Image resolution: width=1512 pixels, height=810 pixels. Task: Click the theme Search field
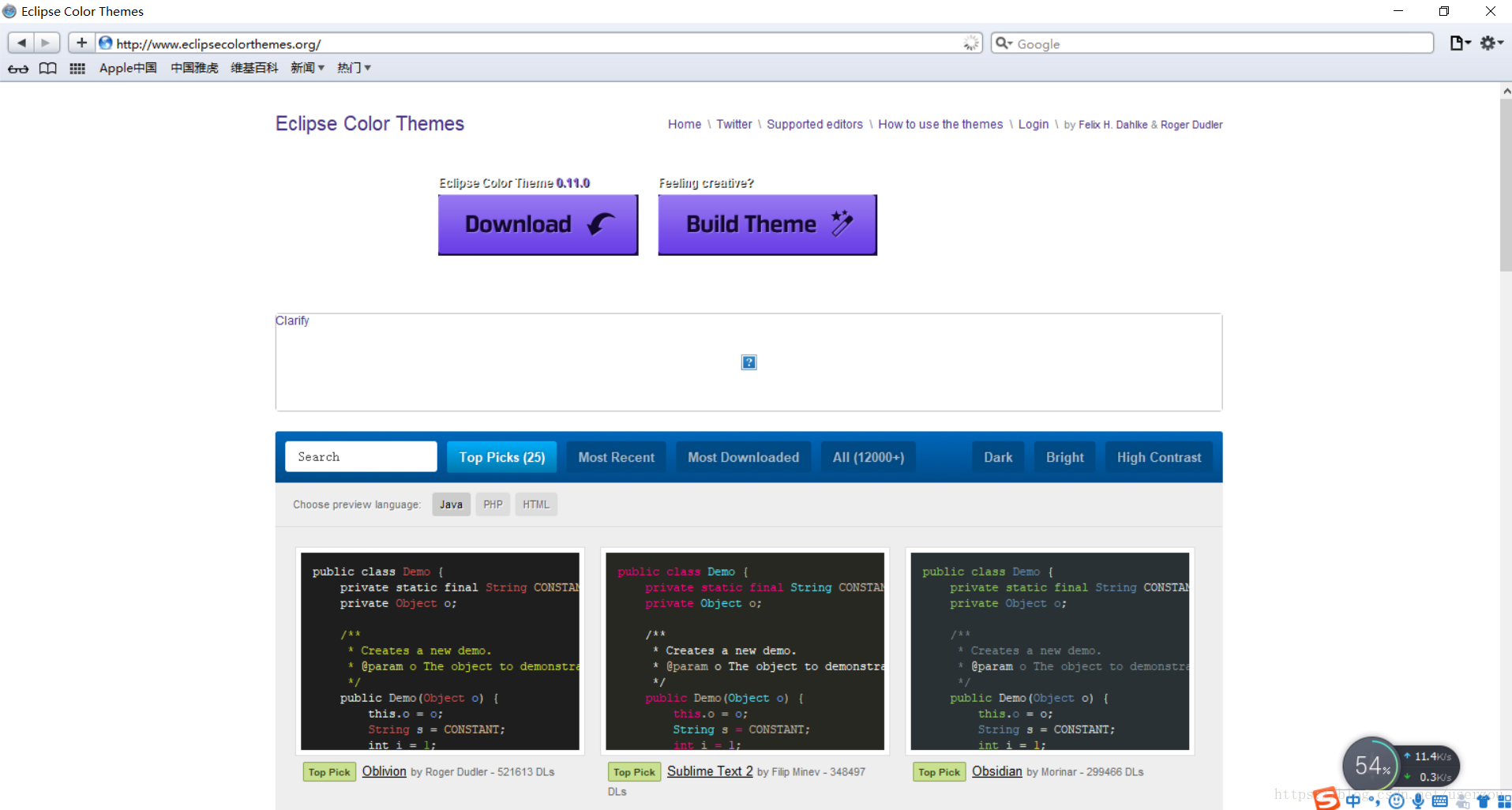[361, 456]
